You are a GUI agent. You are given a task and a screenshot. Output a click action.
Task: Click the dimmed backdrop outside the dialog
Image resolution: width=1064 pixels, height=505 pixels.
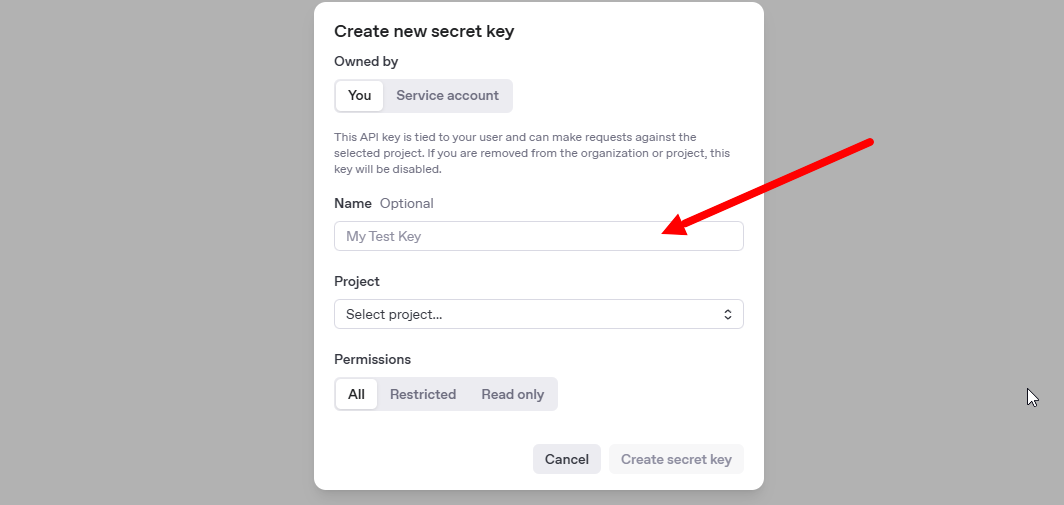pyautogui.click(x=150, y=250)
